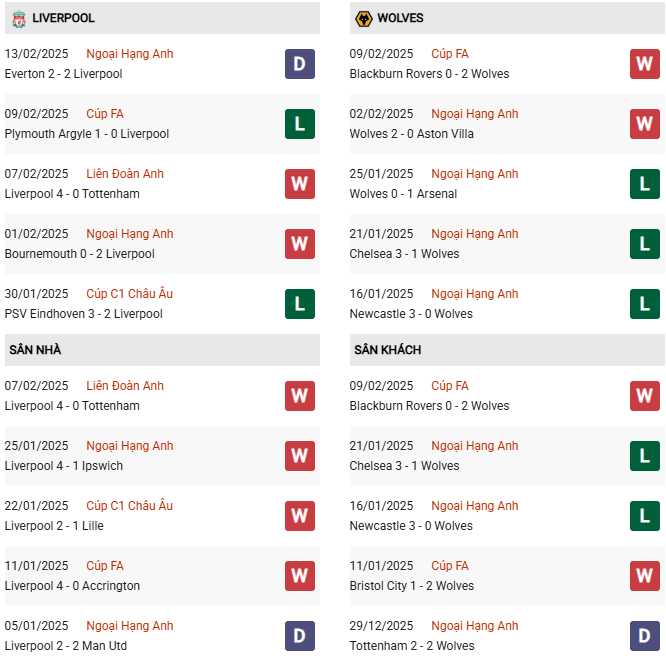Screen dimensions: 666x658
Task: Switch to the Sân Khách section header
Action: [x=387, y=350]
